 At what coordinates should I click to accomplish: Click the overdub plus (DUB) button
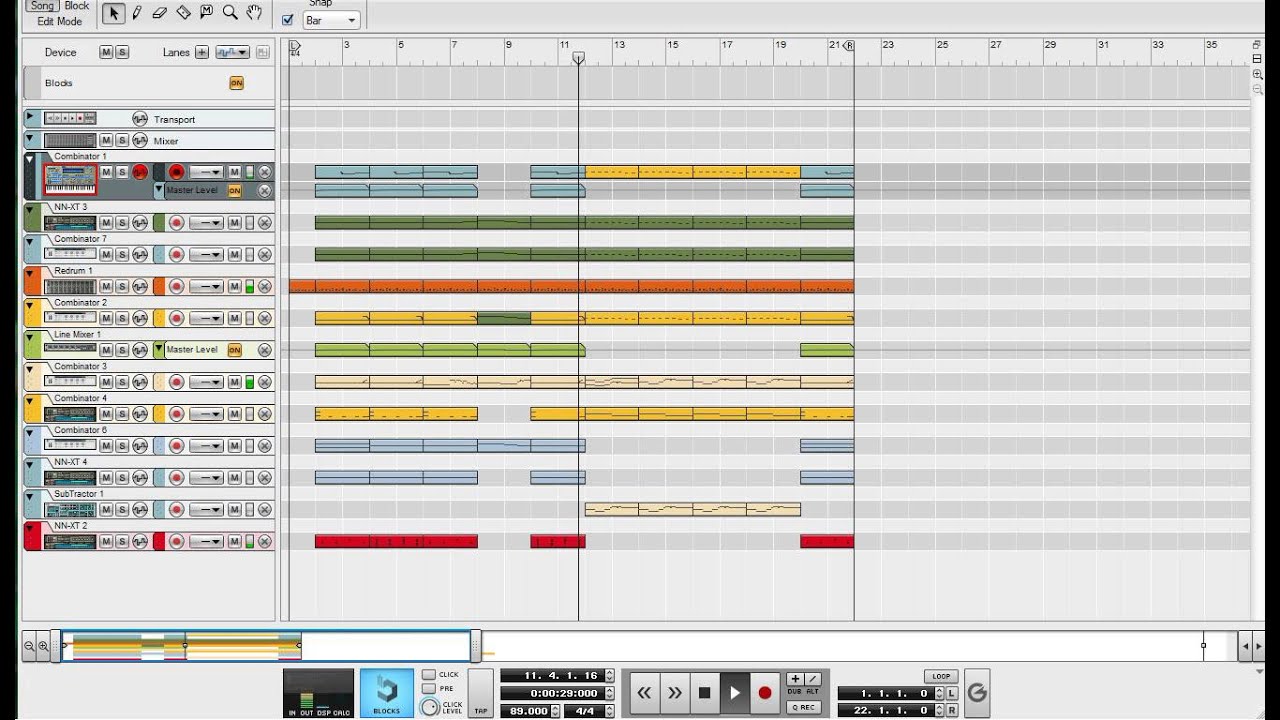point(795,679)
